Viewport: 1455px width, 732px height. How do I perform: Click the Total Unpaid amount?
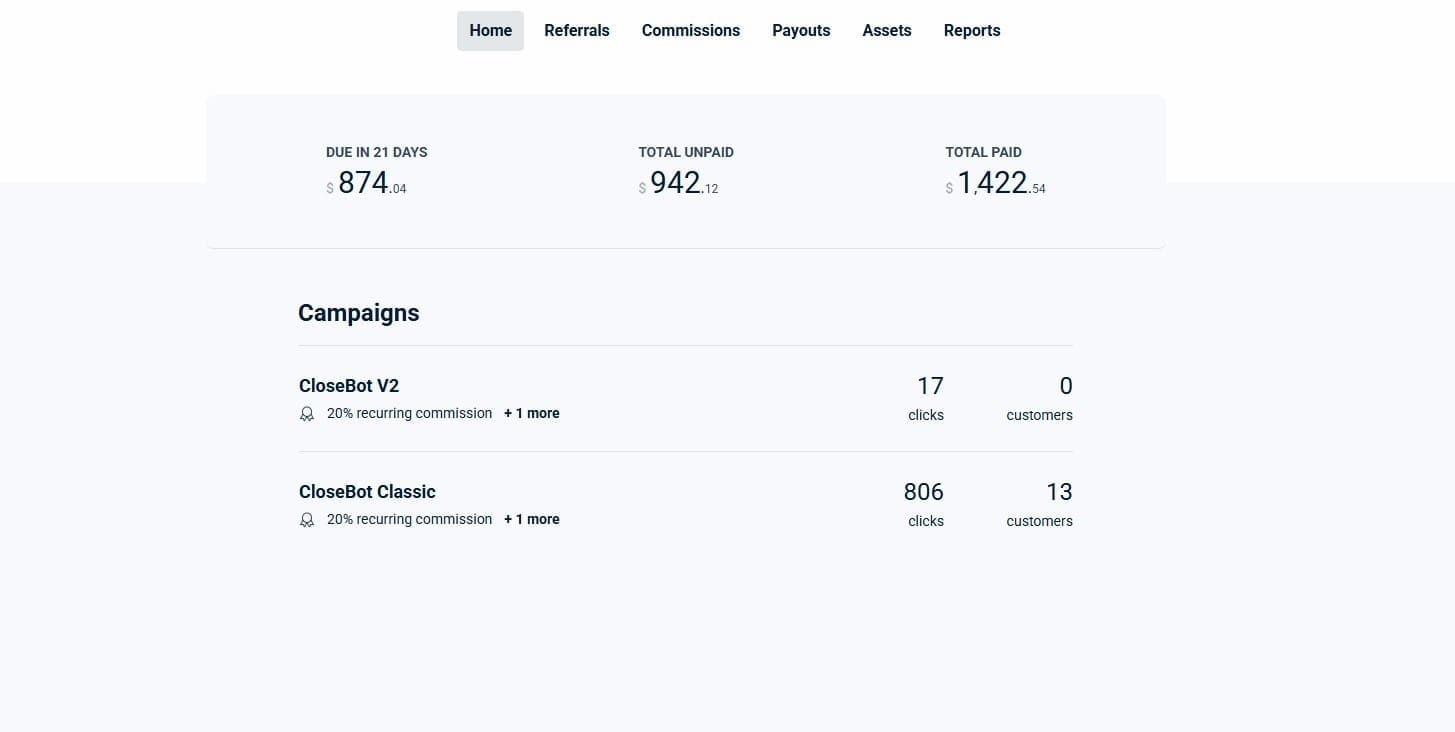pyautogui.click(x=678, y=184)
